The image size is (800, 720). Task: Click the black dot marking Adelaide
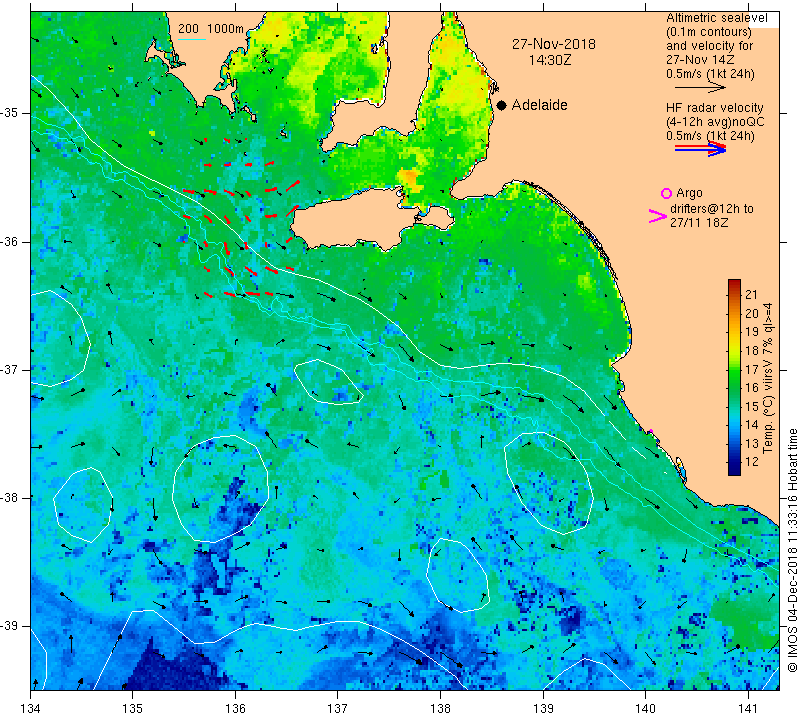502,105
